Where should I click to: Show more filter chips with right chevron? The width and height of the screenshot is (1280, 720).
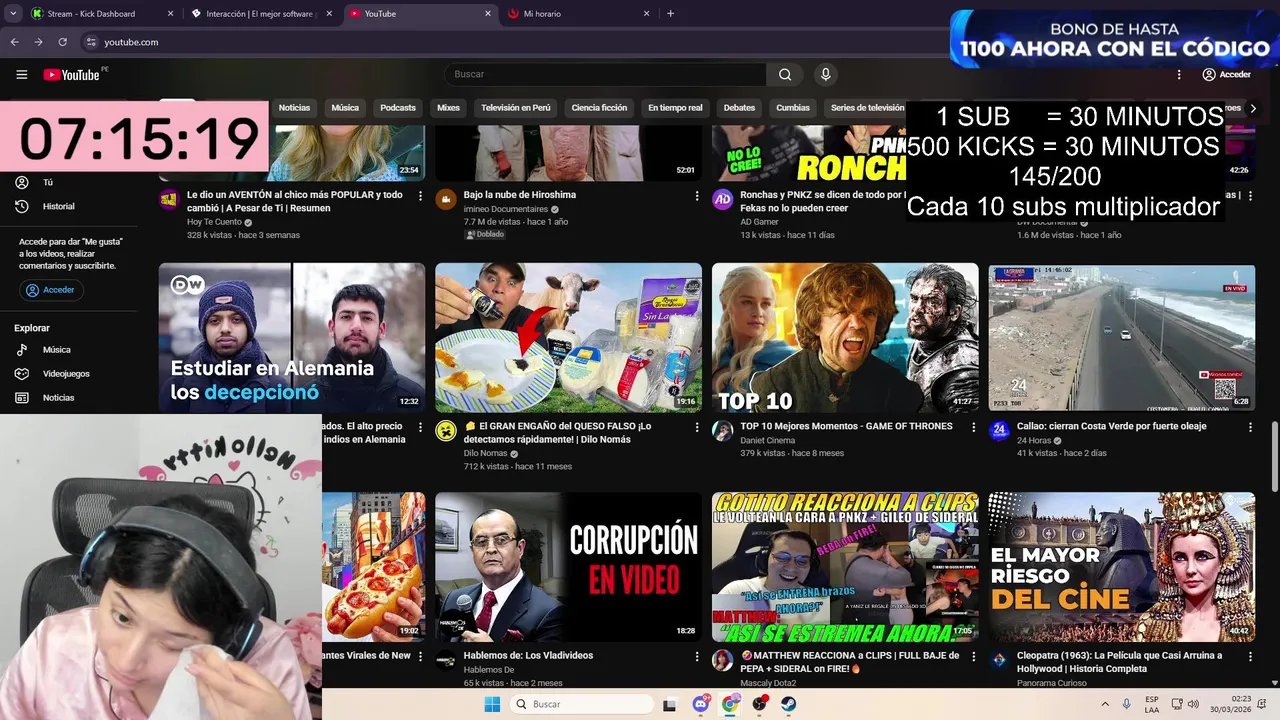click(1253, 108)
